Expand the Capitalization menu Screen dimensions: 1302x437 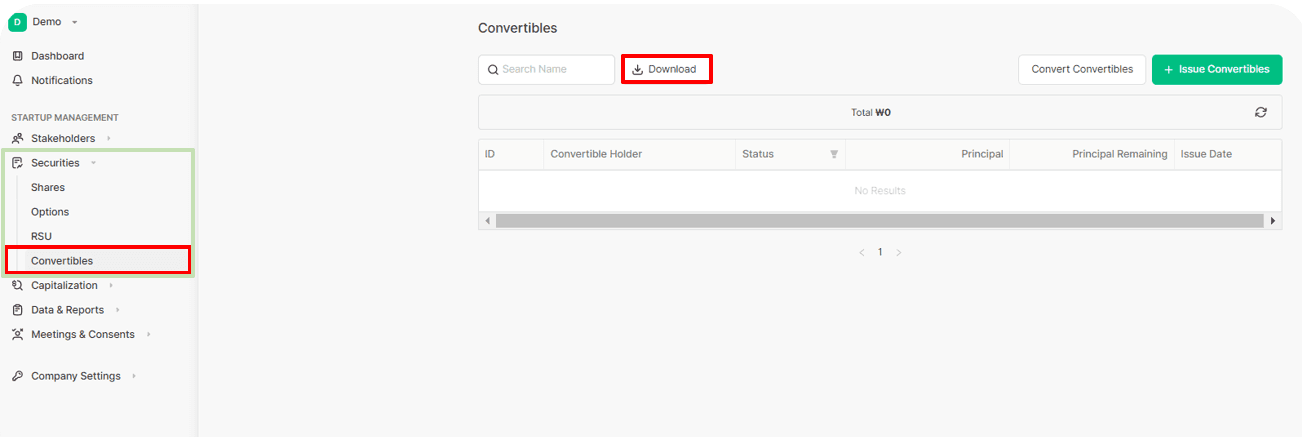click(64, 285)
